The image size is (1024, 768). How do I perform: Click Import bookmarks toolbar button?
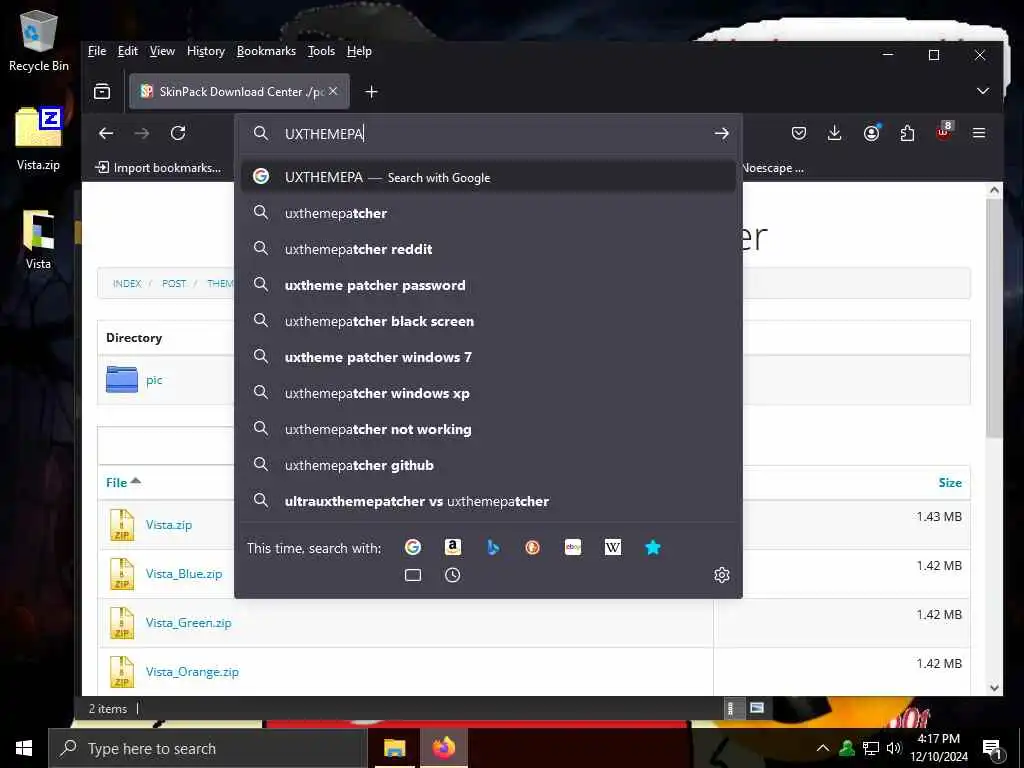[x=158, y=168]
